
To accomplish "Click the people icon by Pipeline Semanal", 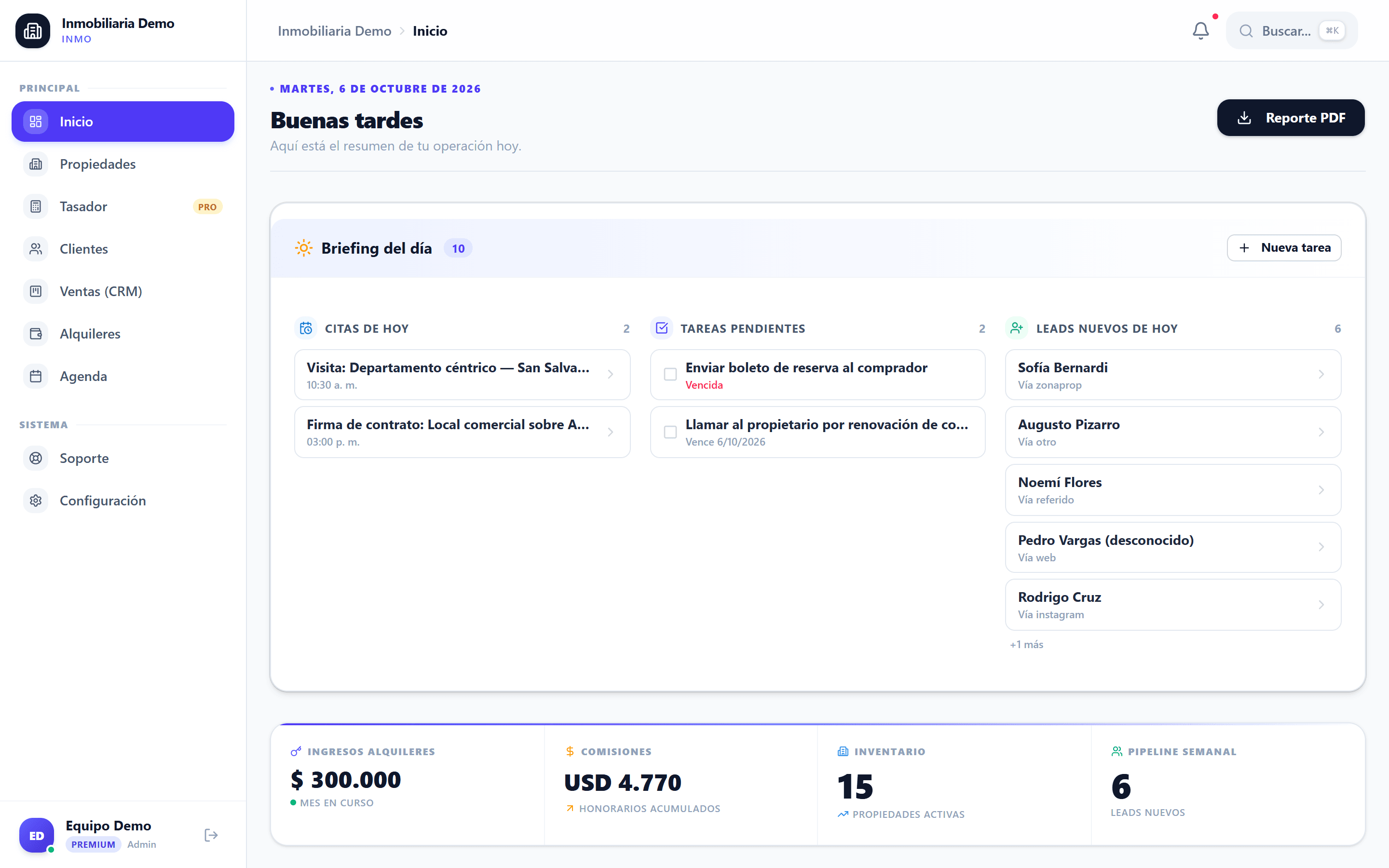I will pyautogui.click(x=1117, y=751).
